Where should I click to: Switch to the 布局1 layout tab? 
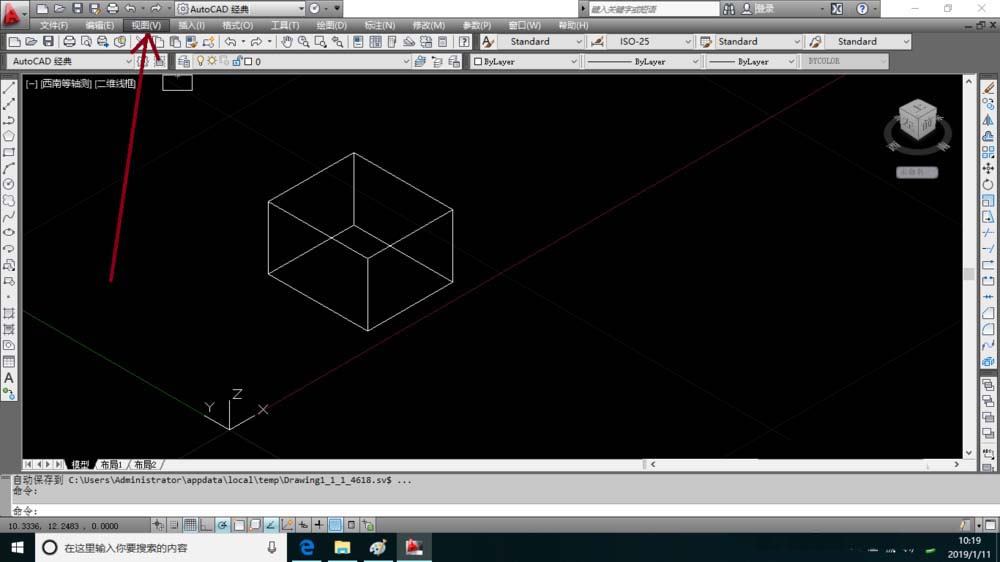(111, 464)
